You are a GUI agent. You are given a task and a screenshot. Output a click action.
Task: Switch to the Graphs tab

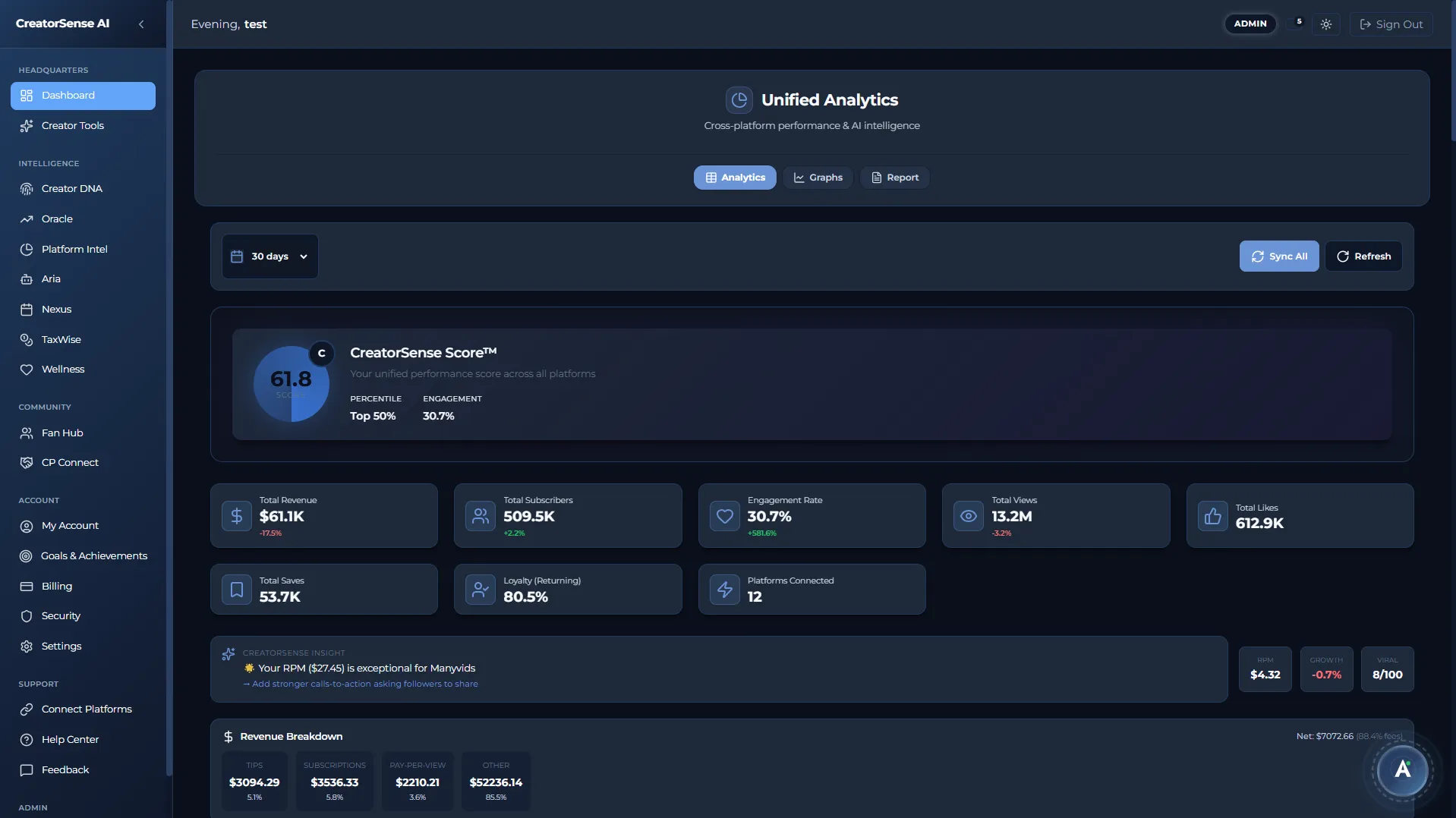[x=818, y=177]
